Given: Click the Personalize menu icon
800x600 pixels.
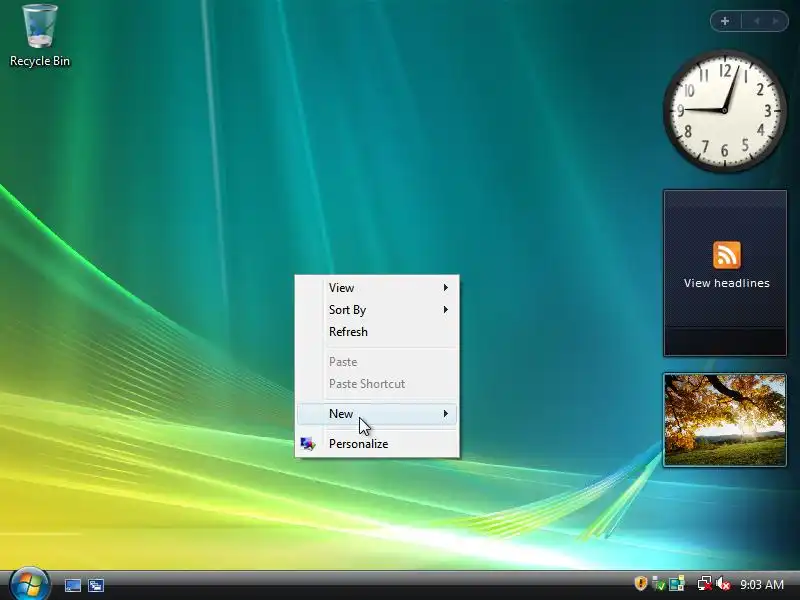Looking at the screenshot, I should (308, 444).
